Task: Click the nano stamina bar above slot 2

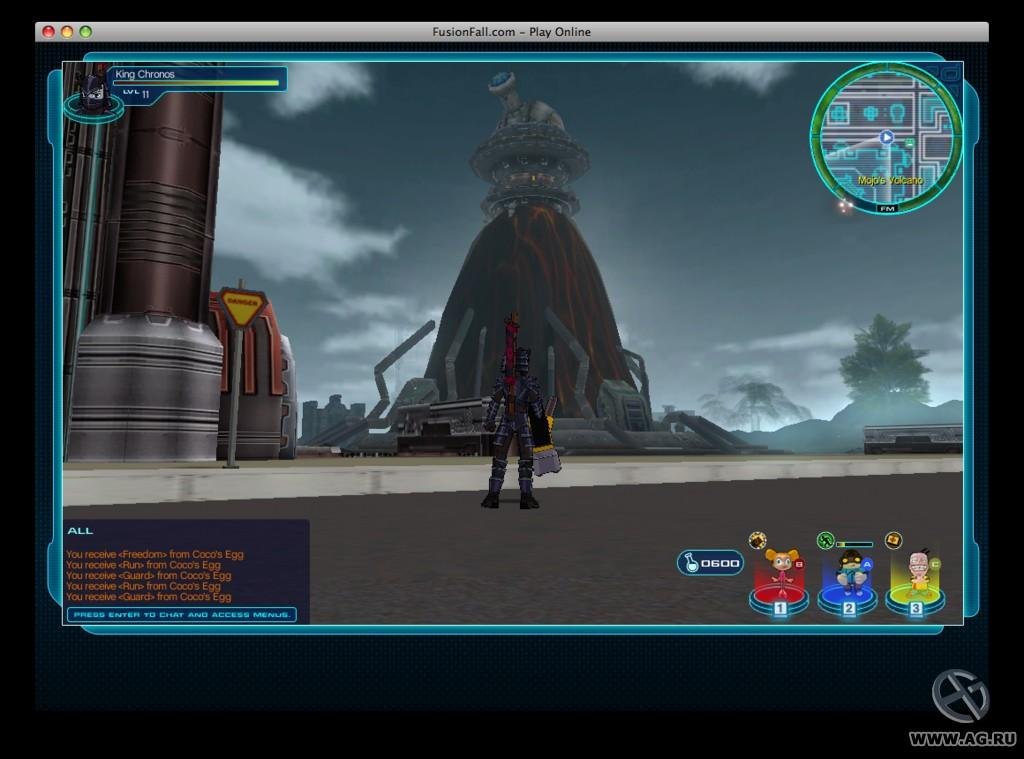Action: tap(855, 544)
